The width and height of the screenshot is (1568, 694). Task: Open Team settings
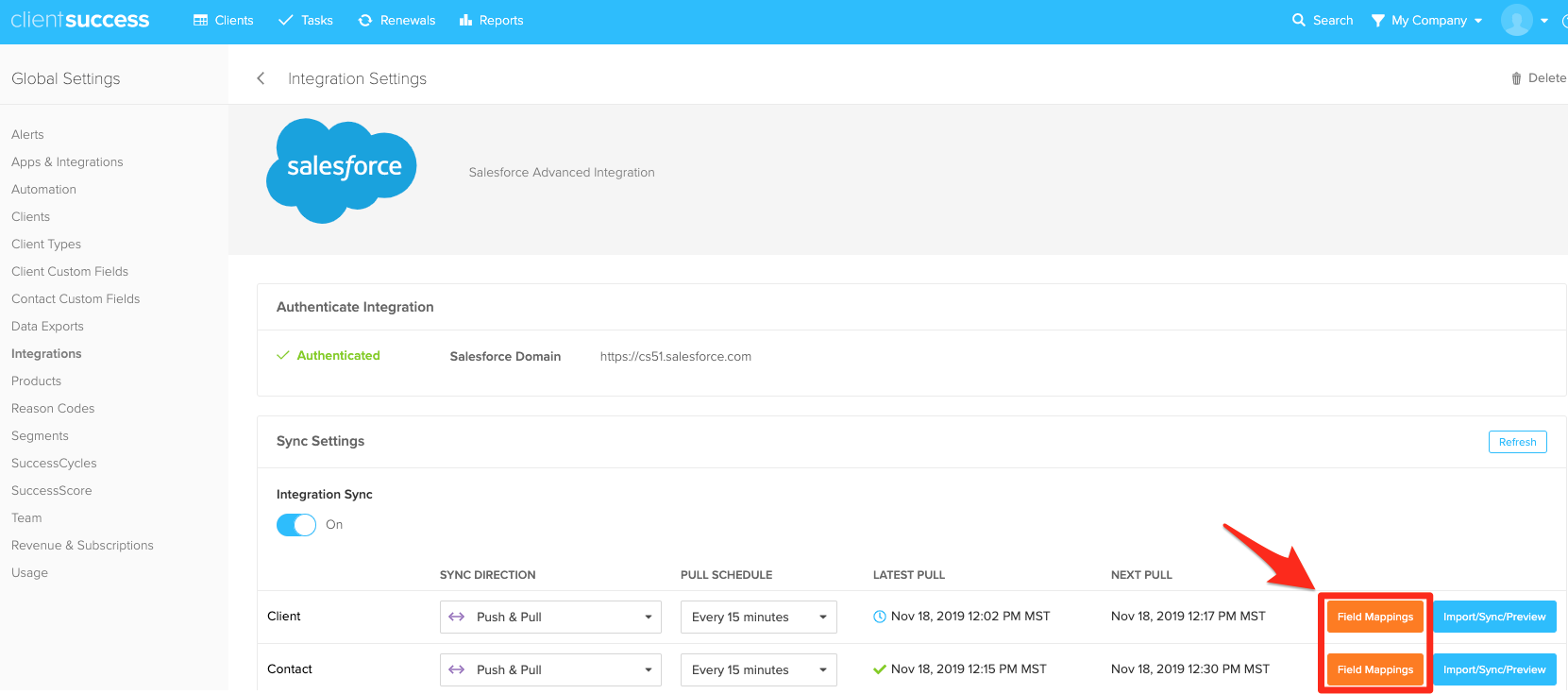point(26,518)
